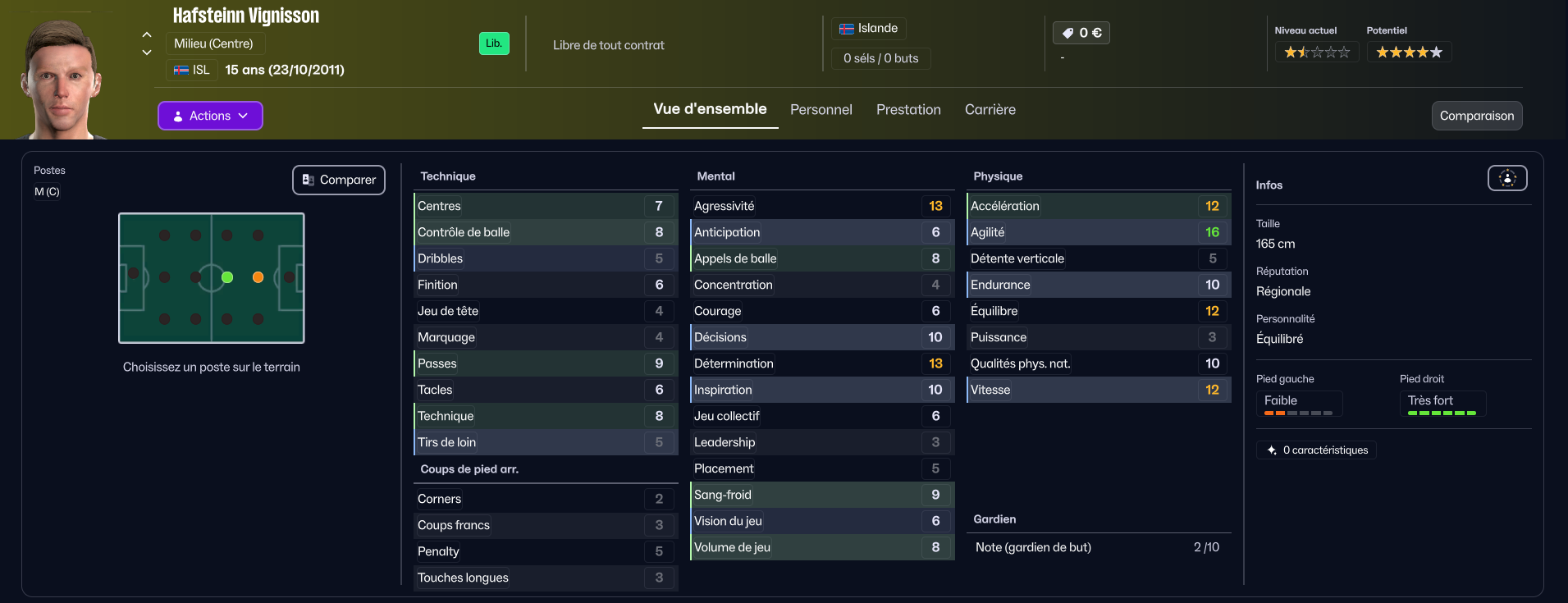Image resolution: width=1568 pixels, height=603 pixels.
Task: Click the Comparaison button
Action: [x=1476, y=116]
